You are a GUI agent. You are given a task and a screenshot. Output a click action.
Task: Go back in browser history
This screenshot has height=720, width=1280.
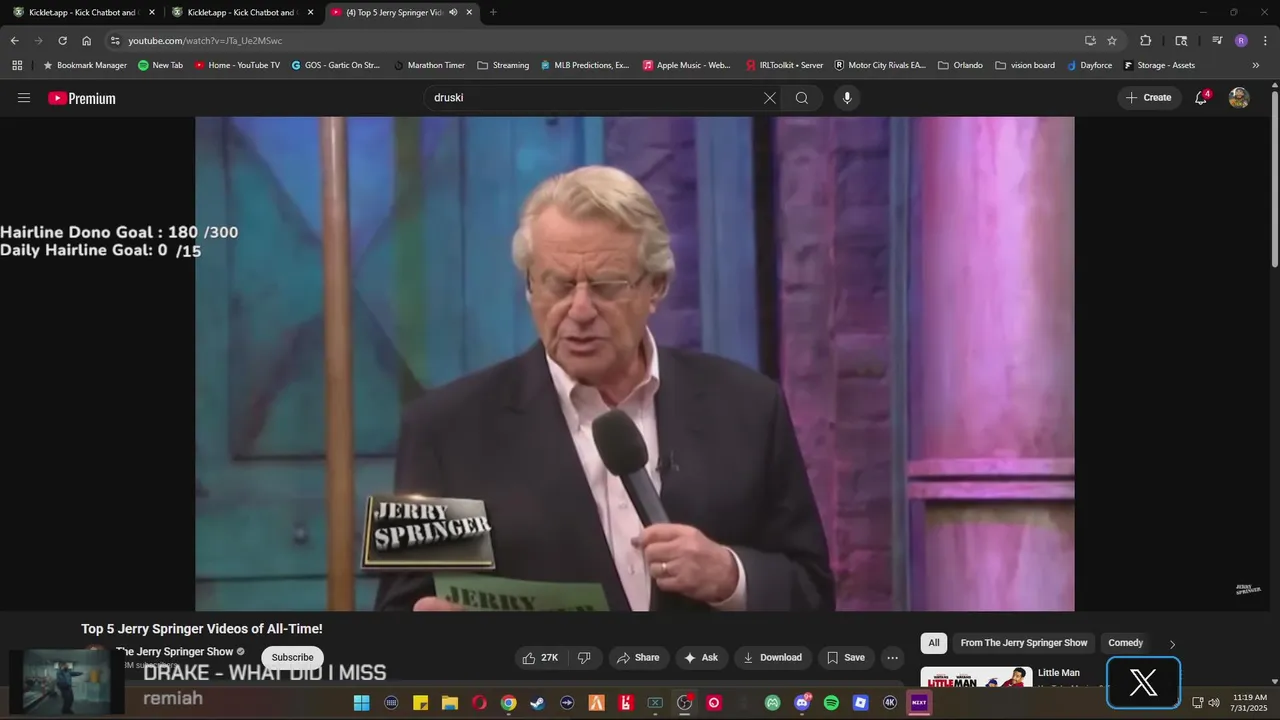[x=14, y=41]
